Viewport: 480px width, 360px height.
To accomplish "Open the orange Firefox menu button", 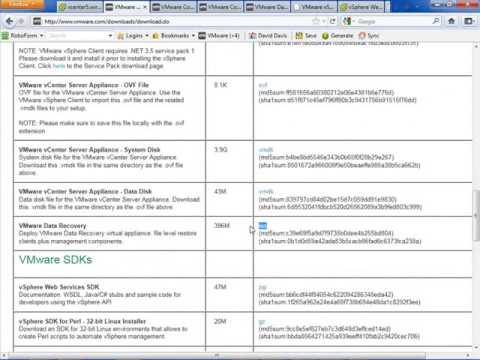I will click(x=22, y=4).
